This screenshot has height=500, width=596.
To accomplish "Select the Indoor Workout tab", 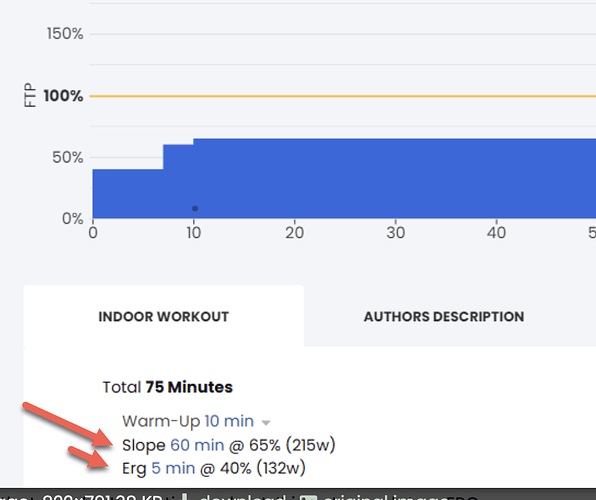I will 163,317.
